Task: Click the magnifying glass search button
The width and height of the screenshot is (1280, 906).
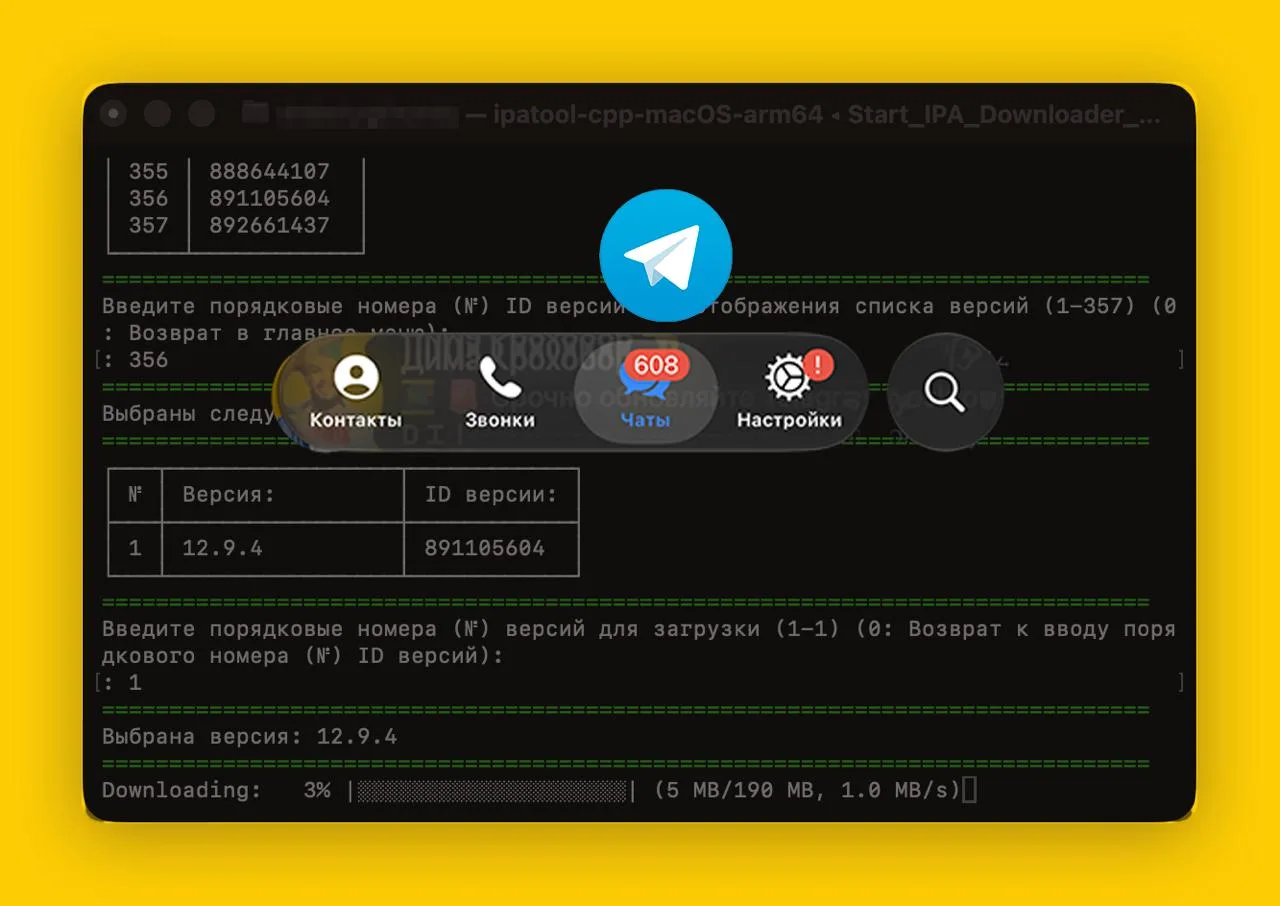Action: point(945,392)
